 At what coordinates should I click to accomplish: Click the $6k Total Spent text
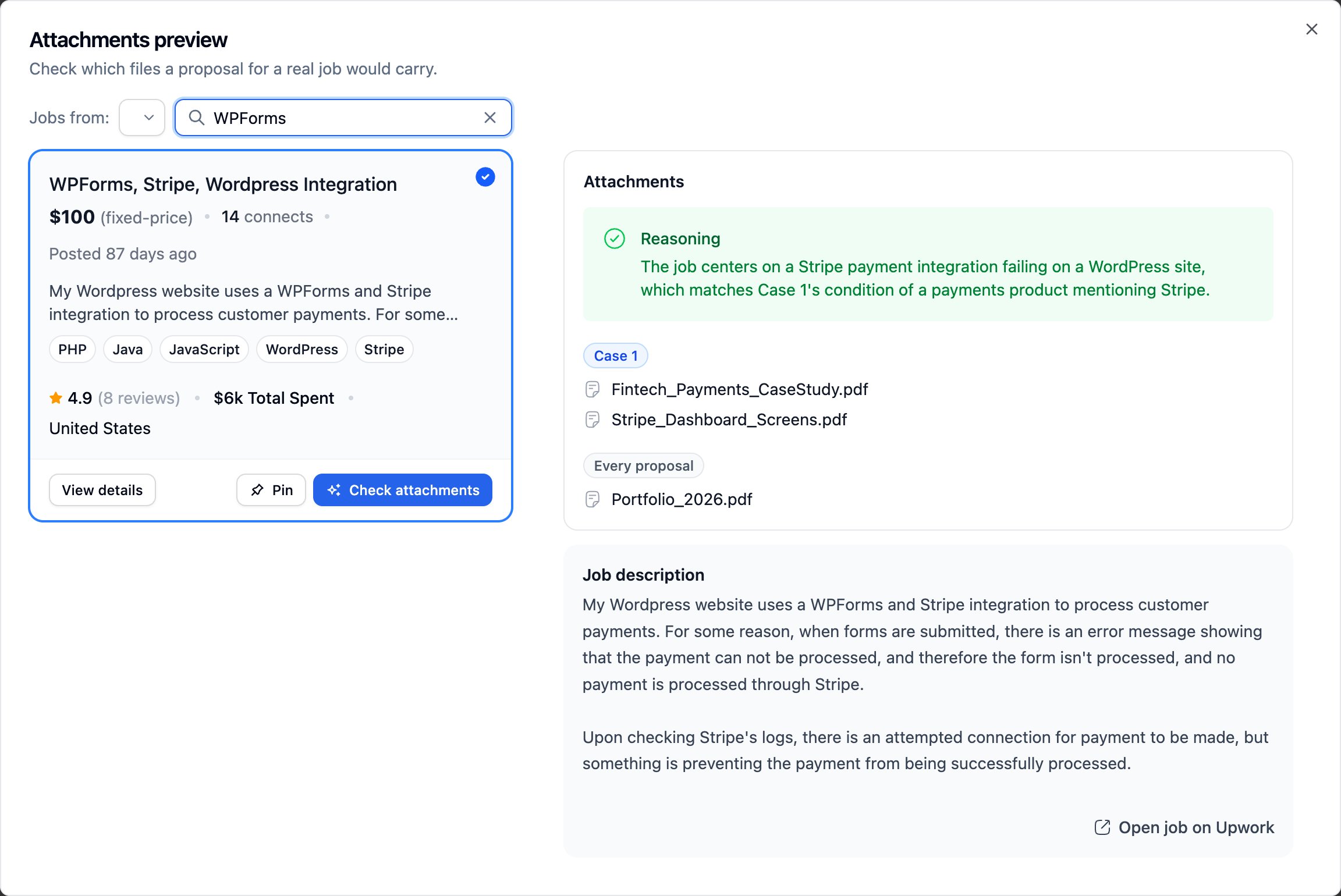[x=274, y=398]
